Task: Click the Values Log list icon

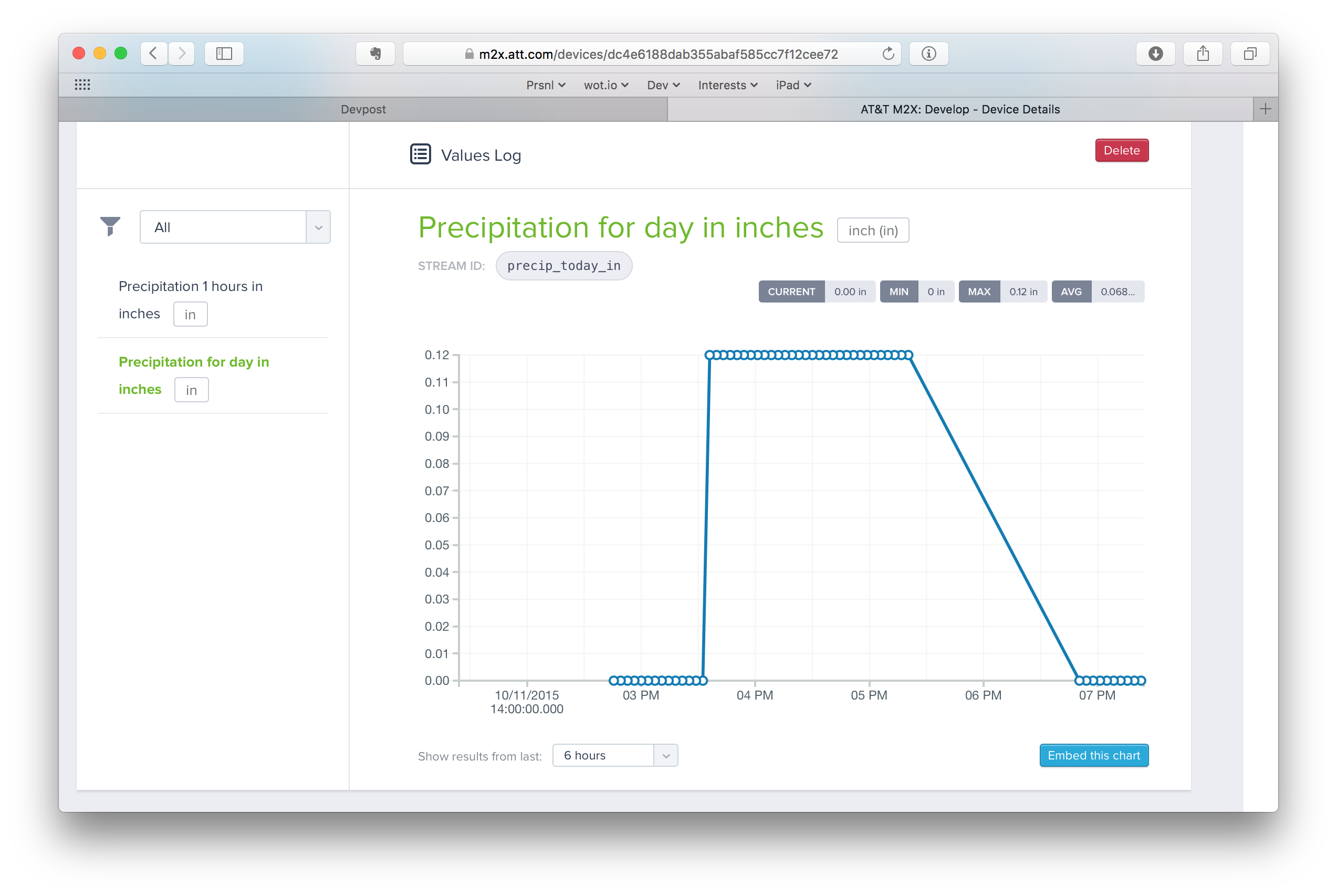Action: point(421,154)
